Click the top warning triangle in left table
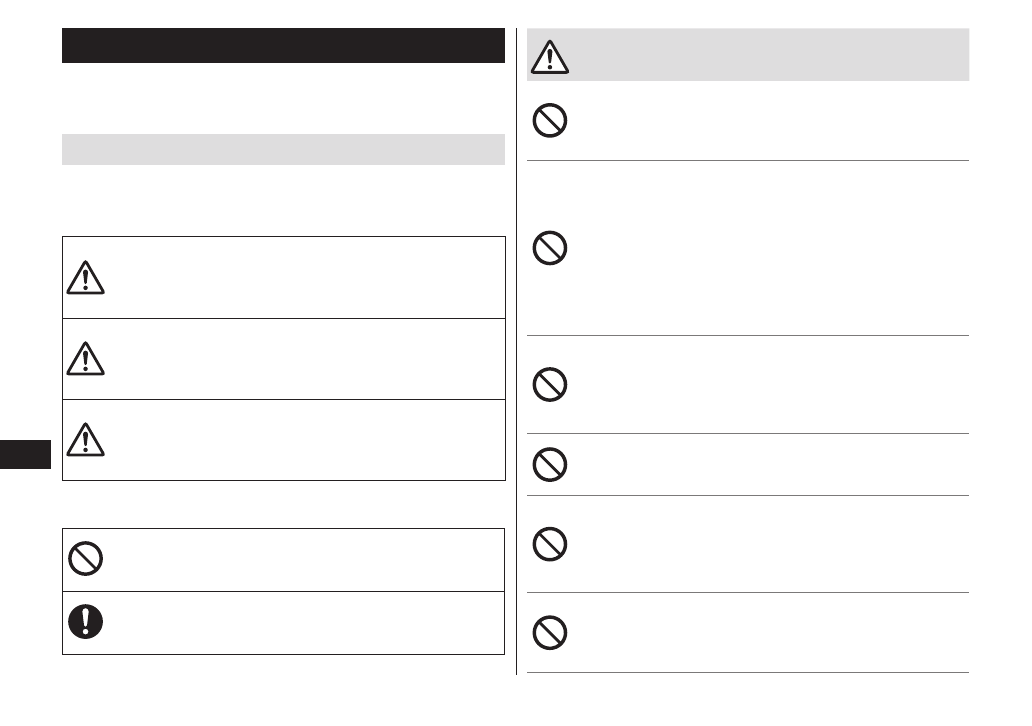The height and width of the screenshot is (726, 1032). coord(86,278)
